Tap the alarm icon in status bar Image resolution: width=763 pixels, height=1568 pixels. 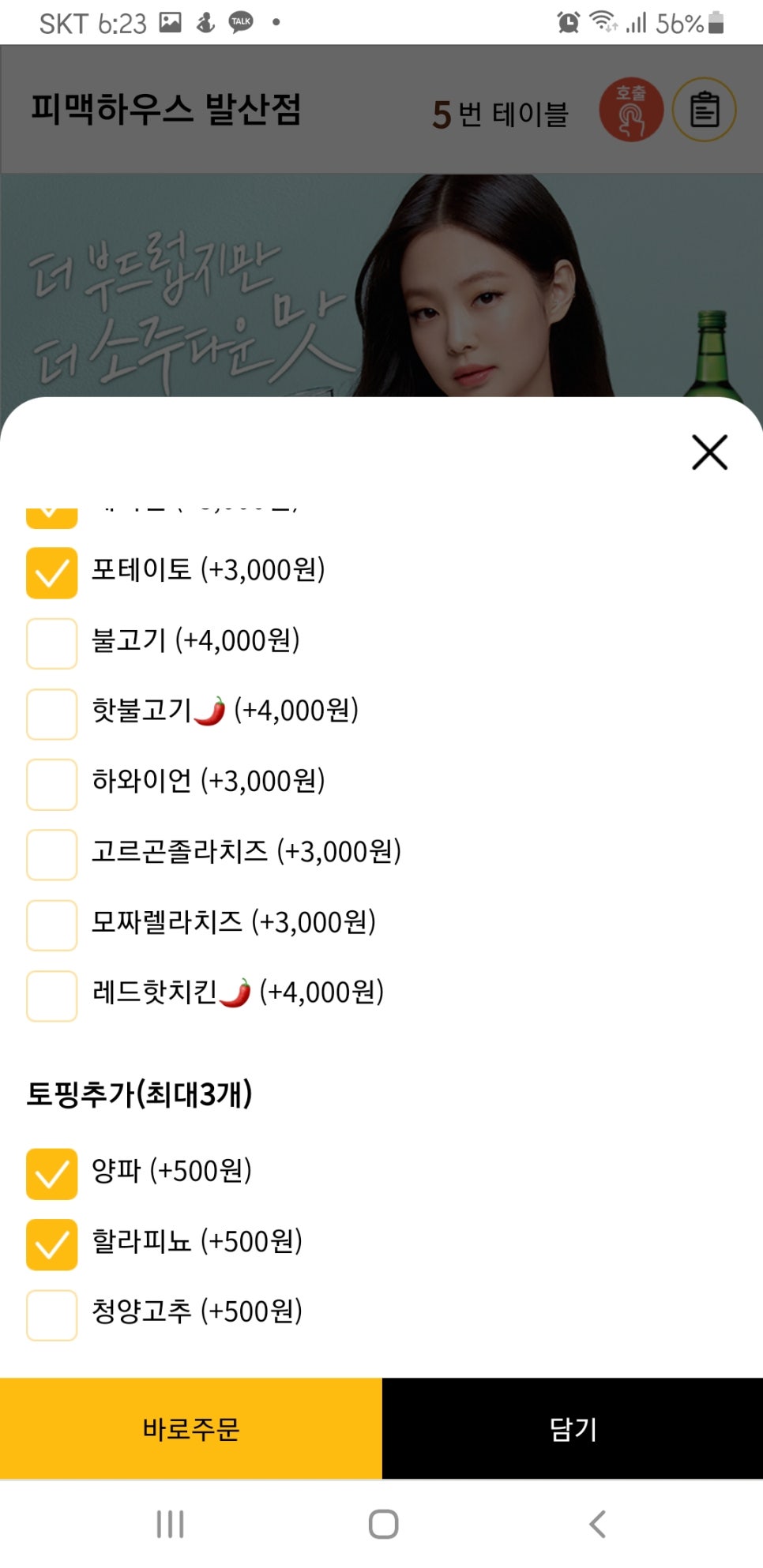[568, 22]
